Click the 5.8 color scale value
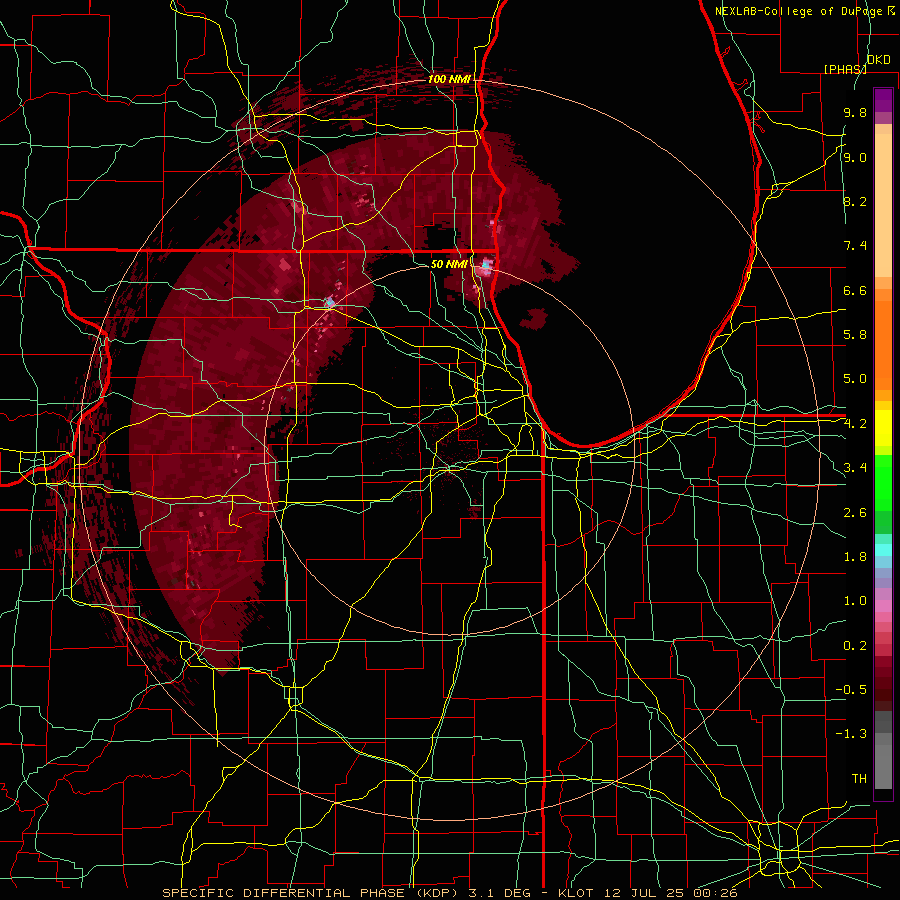The width and height of the screenshot is (900, 900). pyautogui.click(x=855, y=335)
